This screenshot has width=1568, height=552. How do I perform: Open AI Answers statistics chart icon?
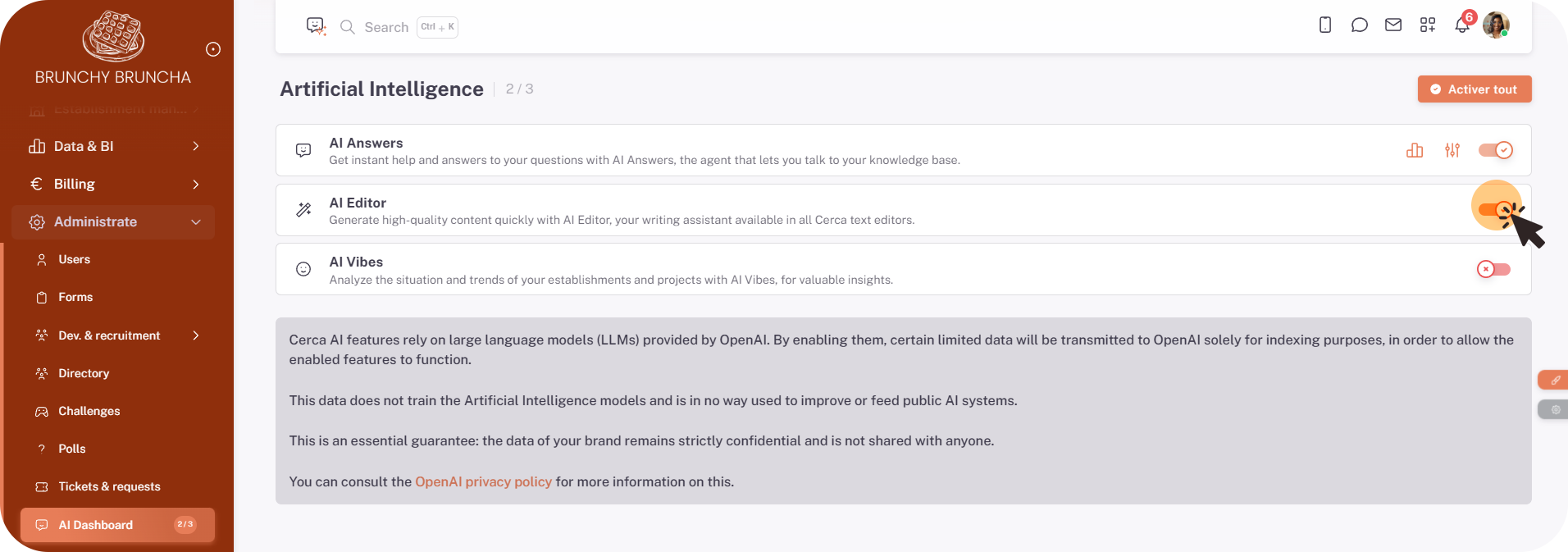(1415, 150)
